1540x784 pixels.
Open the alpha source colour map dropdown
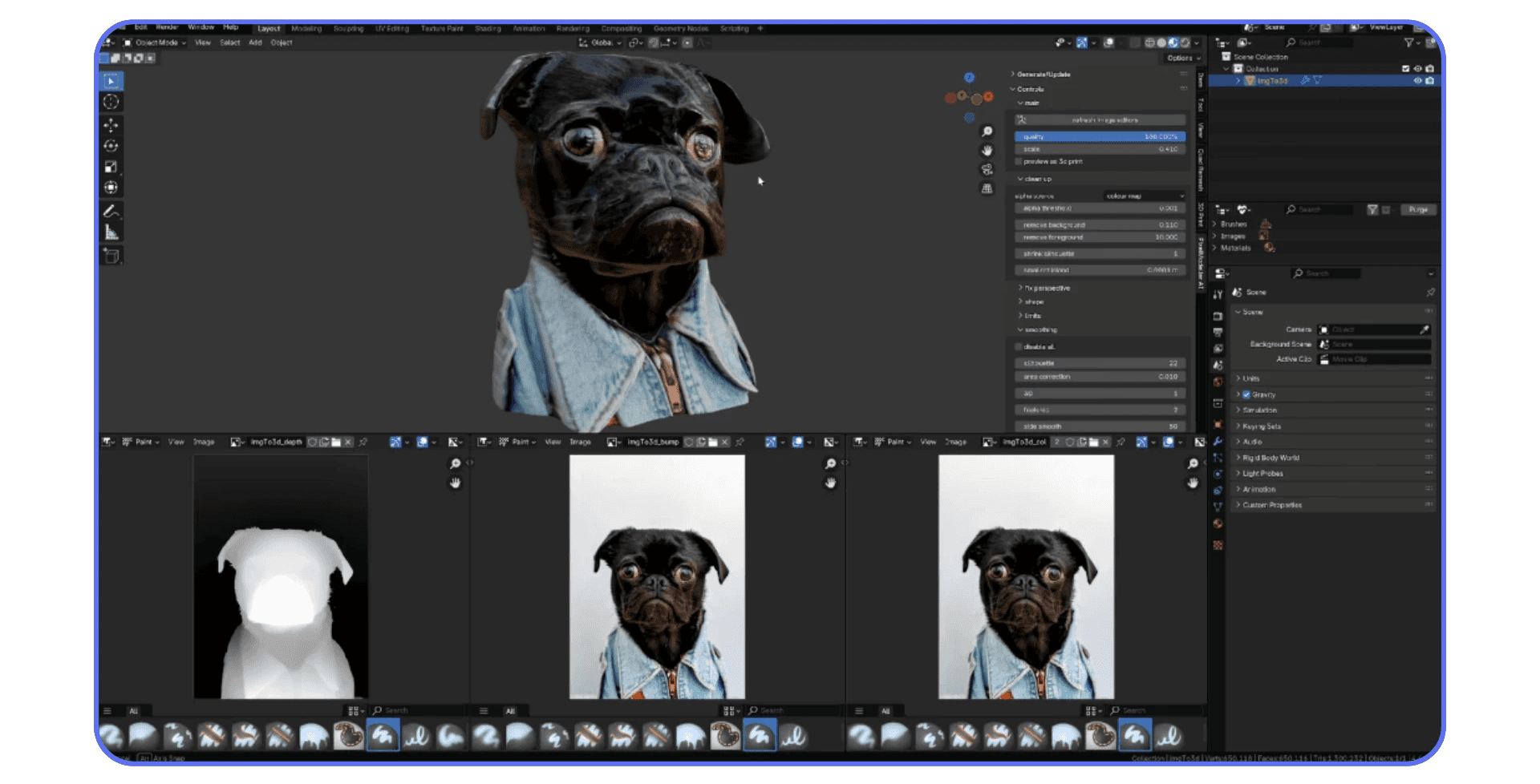[x=1142, y=196]
